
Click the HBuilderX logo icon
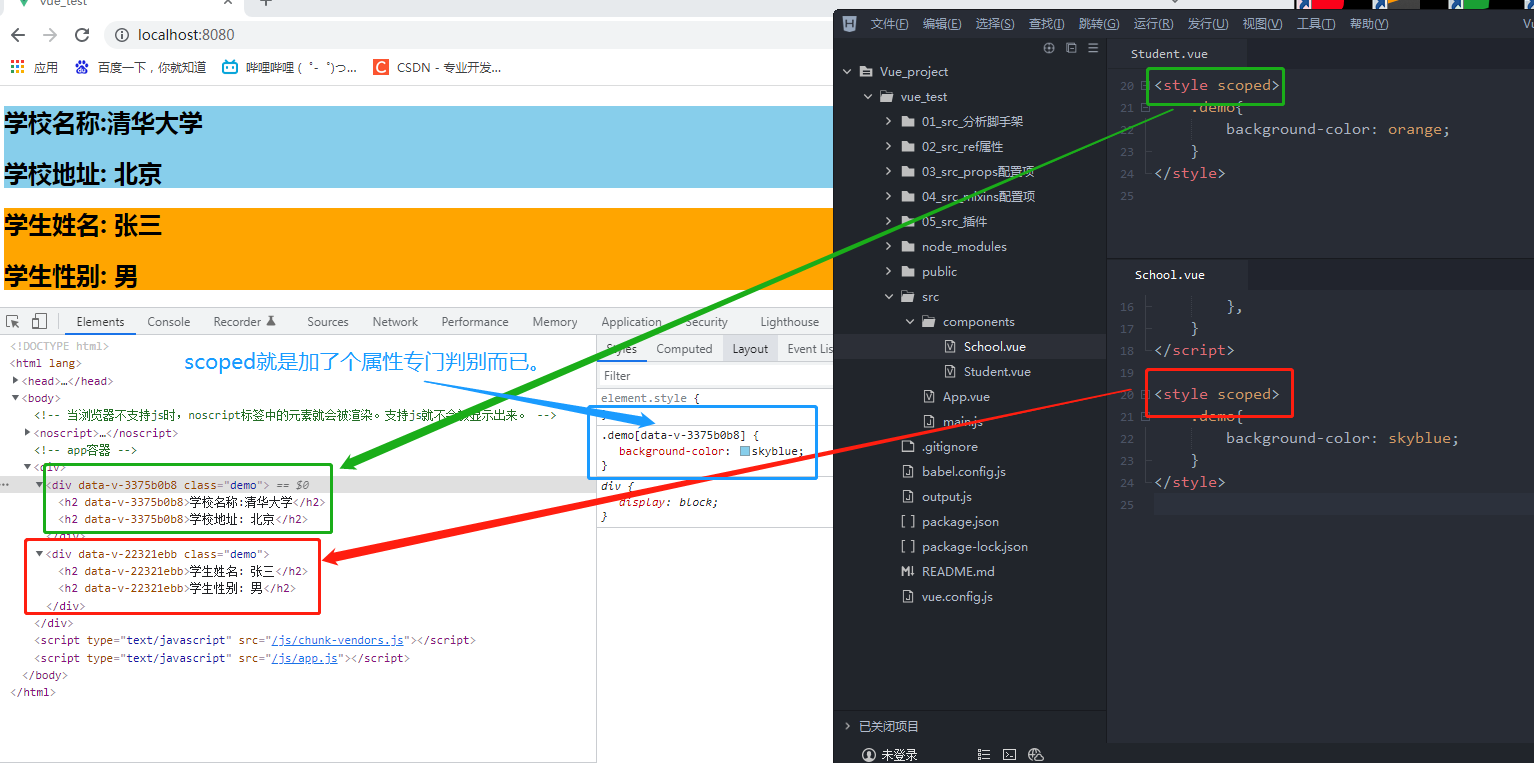[x=849, y=24]
